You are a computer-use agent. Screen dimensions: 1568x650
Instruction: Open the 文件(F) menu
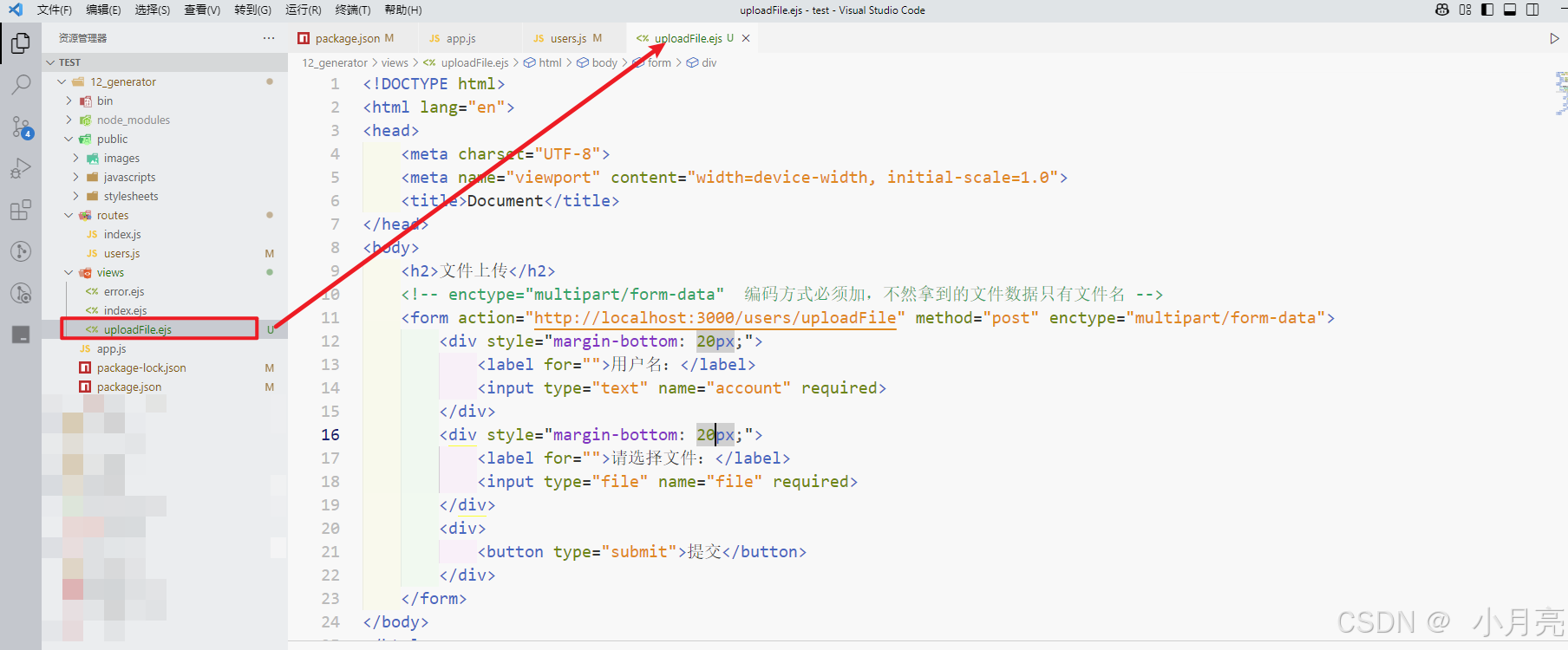(55, 10)
